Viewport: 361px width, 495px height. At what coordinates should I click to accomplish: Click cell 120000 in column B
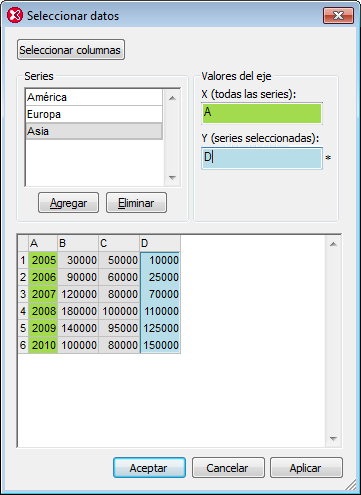pyautogui.click(x=78, y=294)
